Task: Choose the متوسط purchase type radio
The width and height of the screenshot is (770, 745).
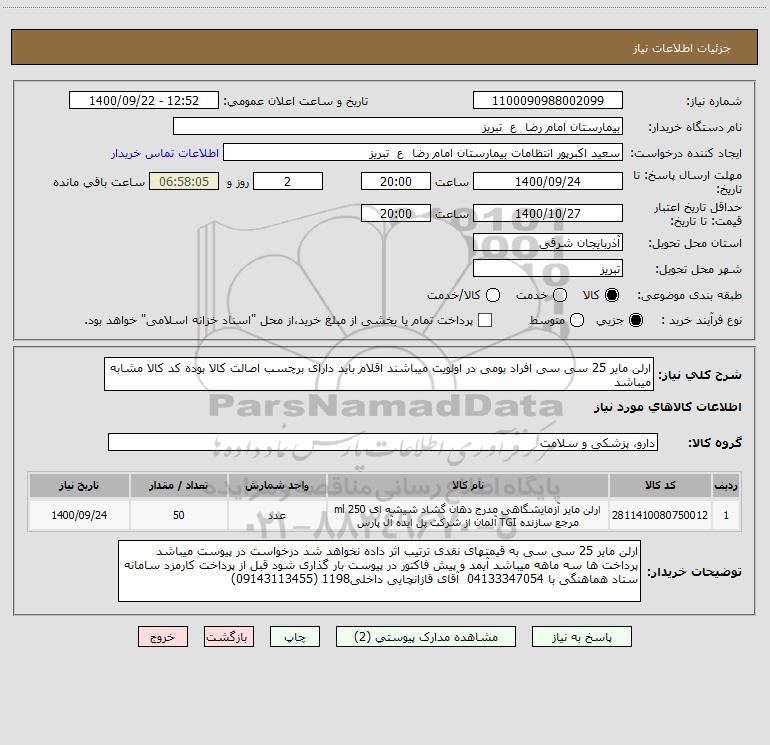Action: point(577,320)
